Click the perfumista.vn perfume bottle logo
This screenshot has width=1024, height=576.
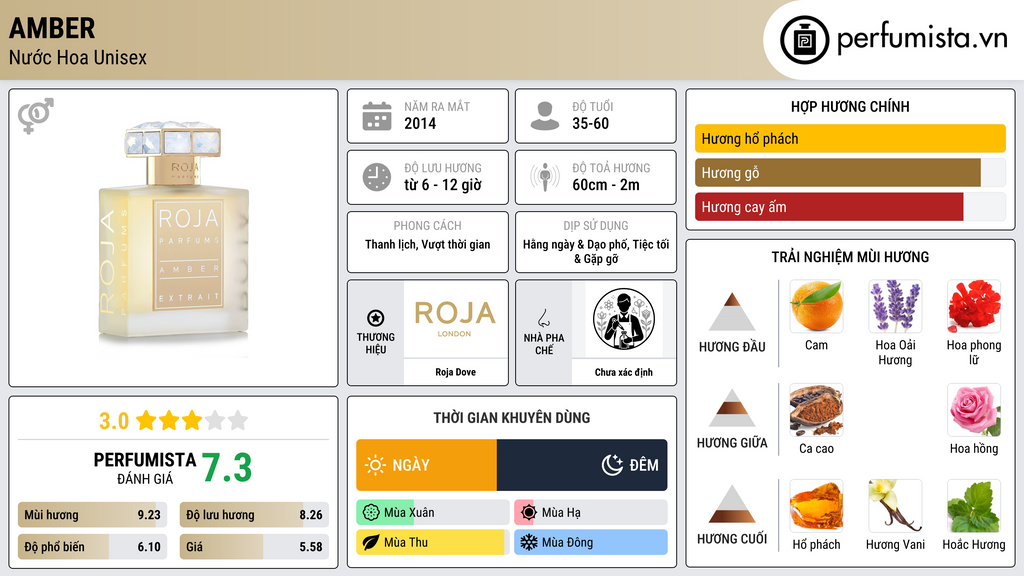pyautogui.click(x=804, y=40)
